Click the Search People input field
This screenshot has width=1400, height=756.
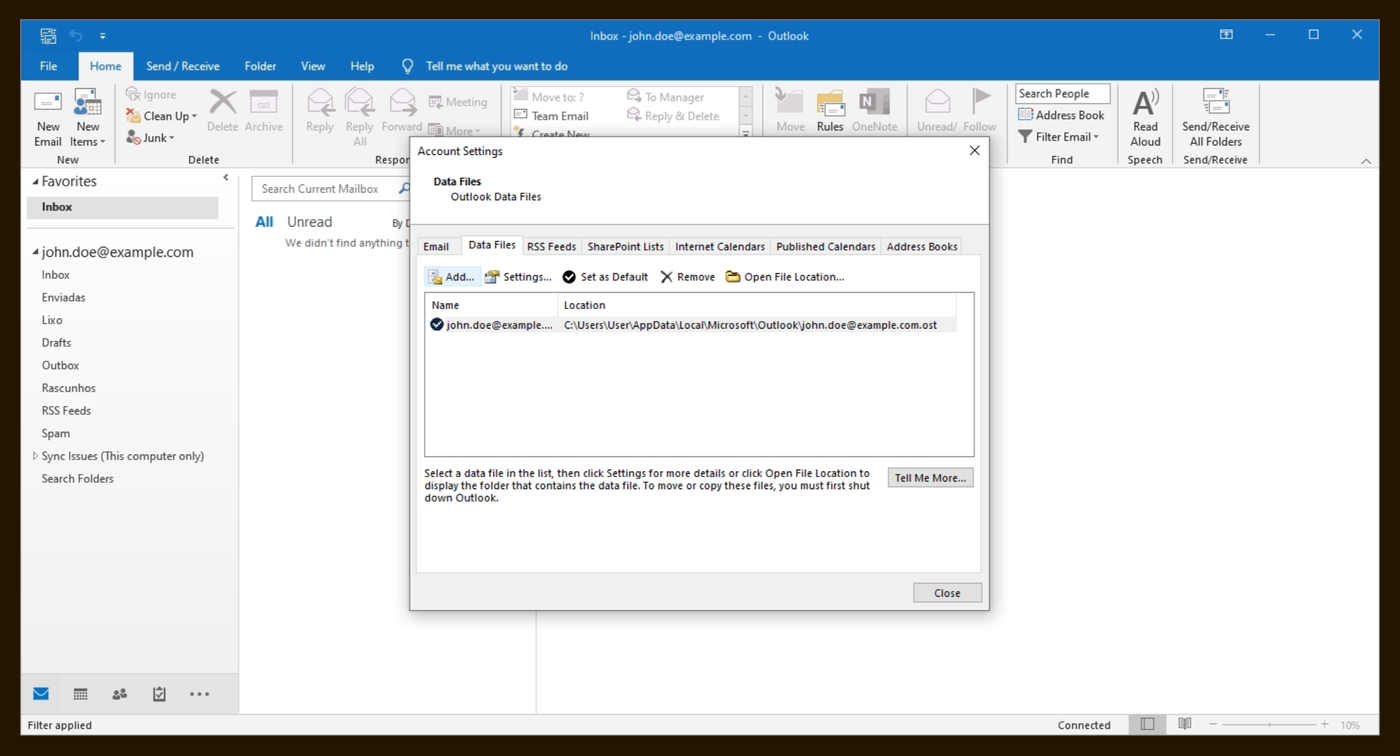1062,94
